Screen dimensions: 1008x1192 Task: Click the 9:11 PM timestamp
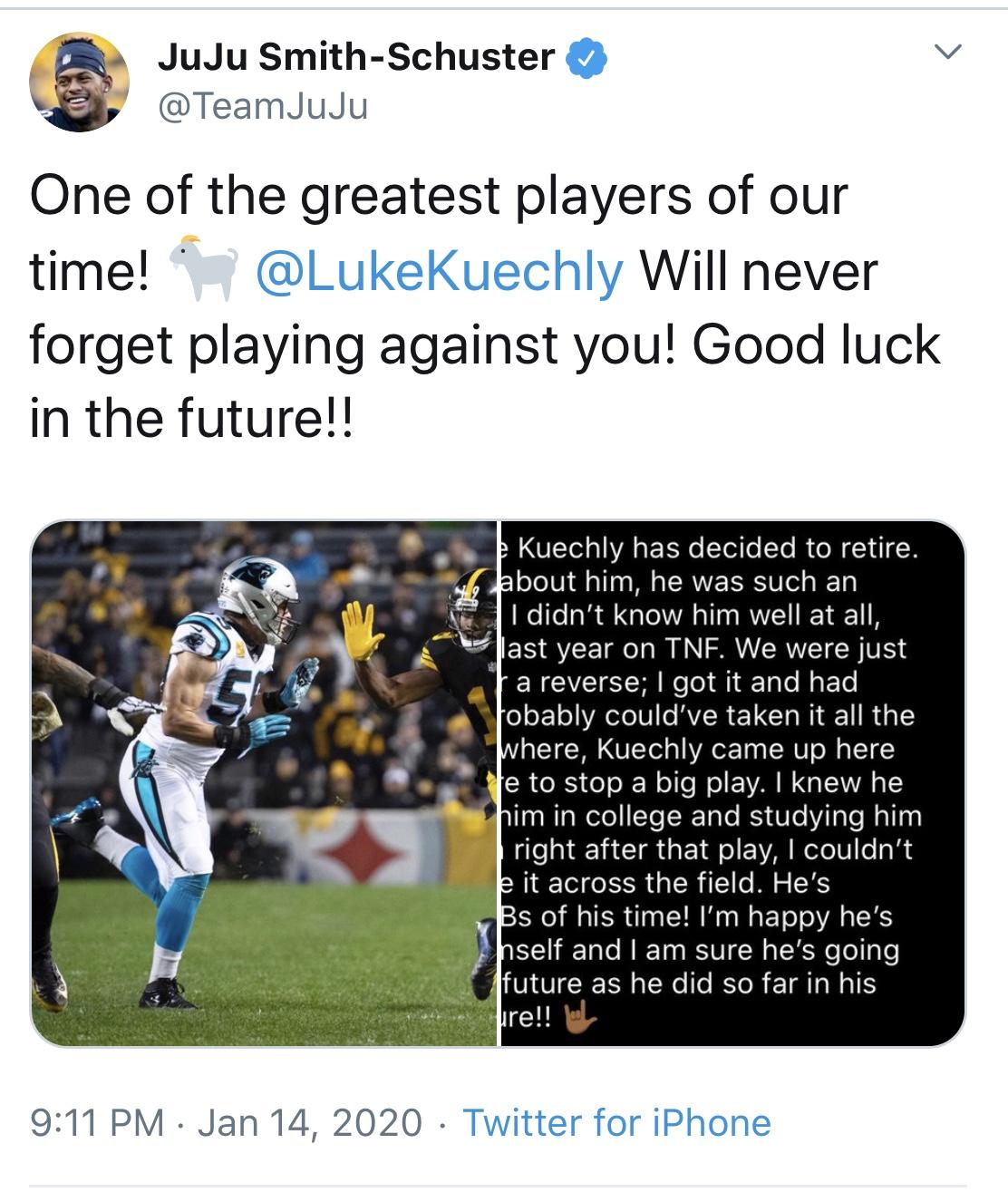[97, 1122]
